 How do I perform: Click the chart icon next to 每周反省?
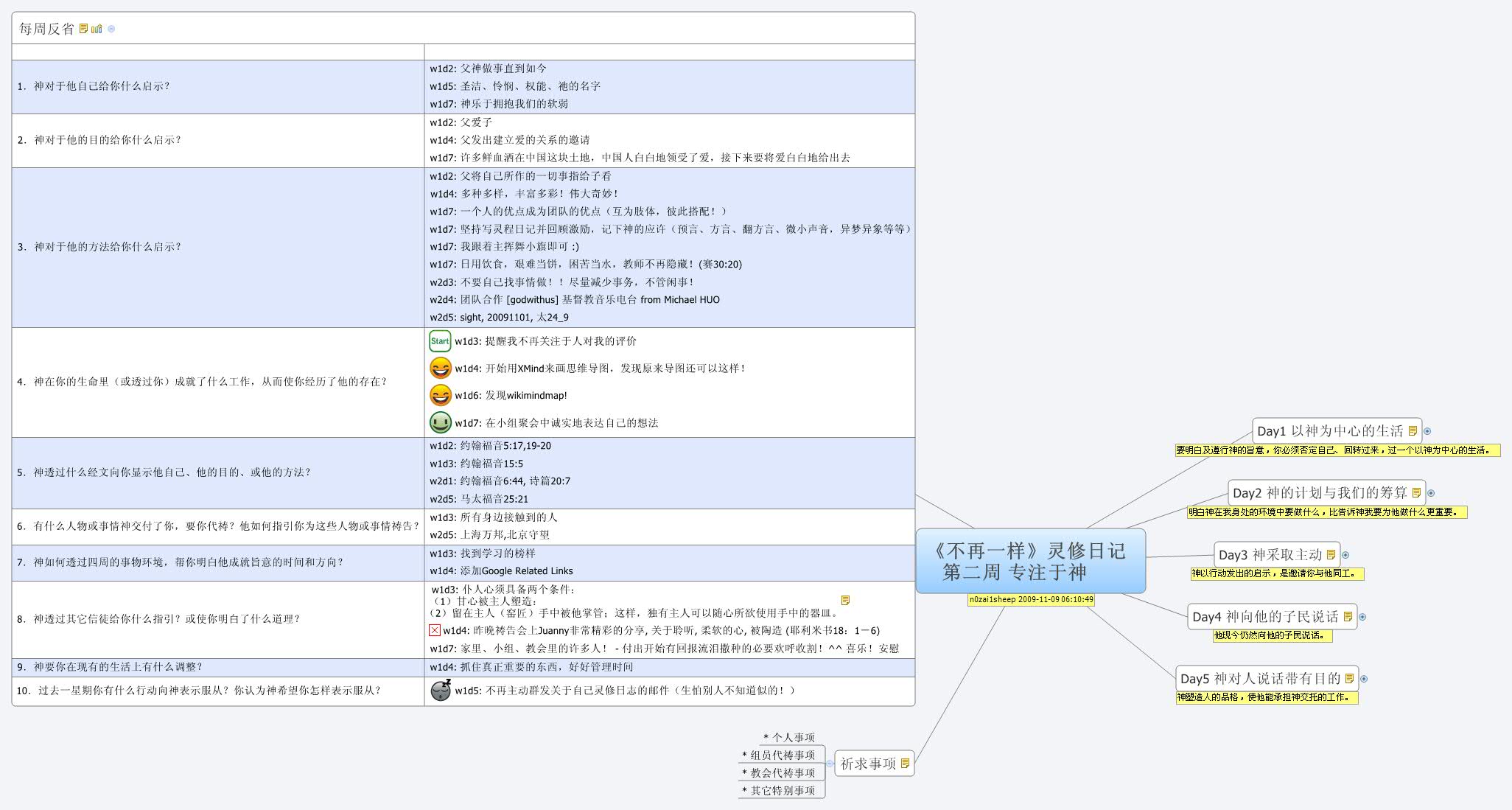click(95, 28)
